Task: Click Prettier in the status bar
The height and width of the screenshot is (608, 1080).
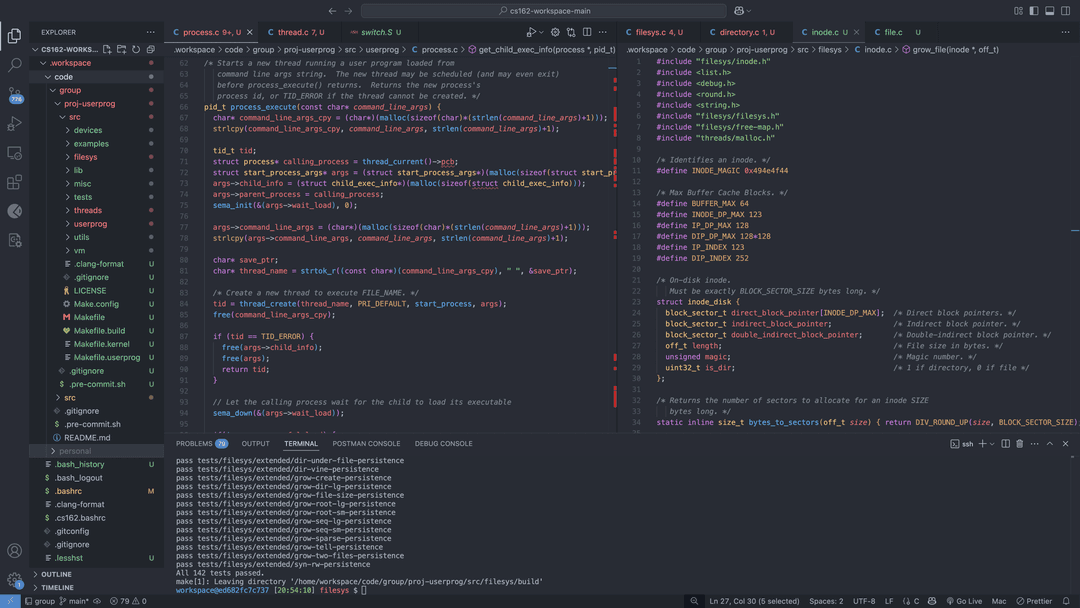Action: (x=1034, y=601)
